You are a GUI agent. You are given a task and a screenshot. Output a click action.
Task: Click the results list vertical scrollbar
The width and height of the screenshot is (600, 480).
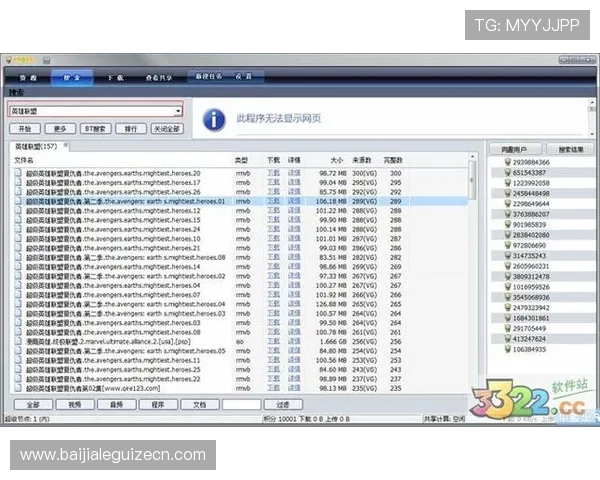[473, 280]
